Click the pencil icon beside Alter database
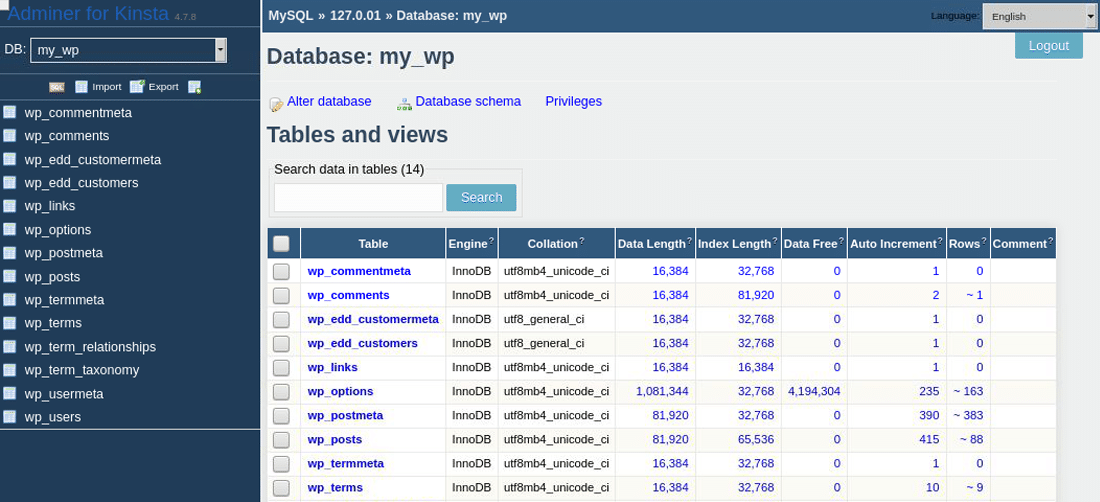1100x502 pixels. 276,103
